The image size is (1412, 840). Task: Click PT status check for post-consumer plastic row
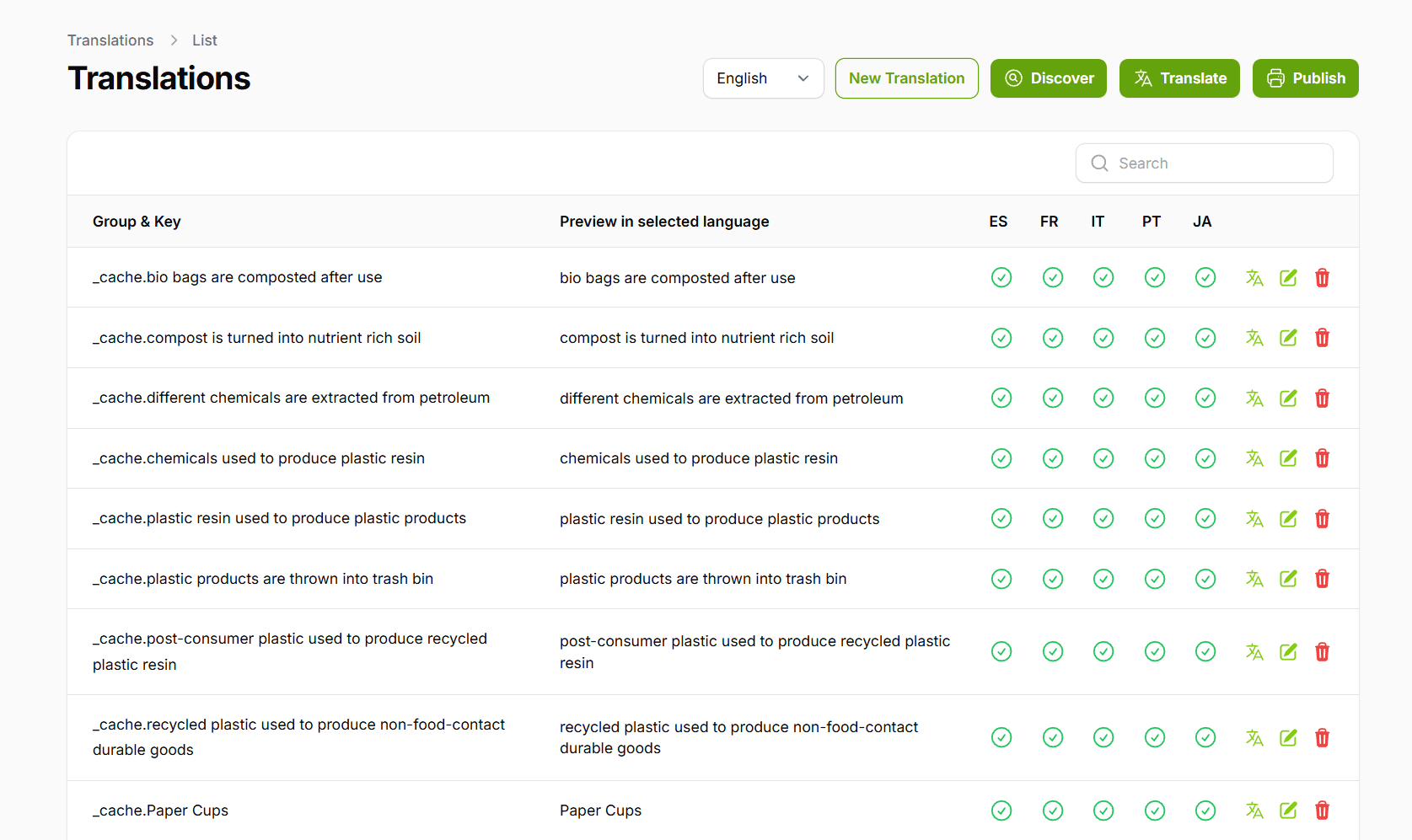point(1155,651)
